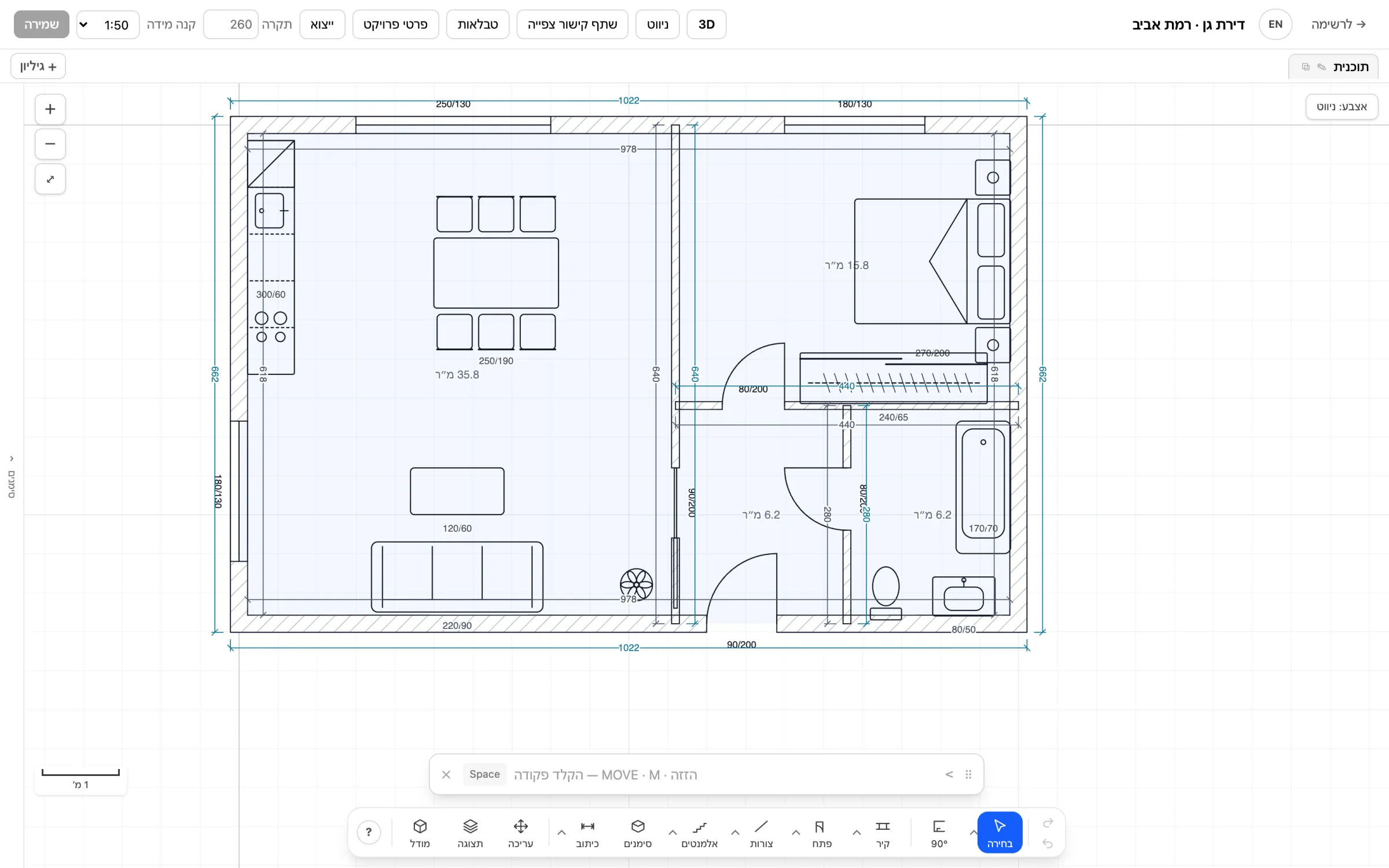Open the 1:50 scale dropdown
The image size is (1389, 868).
[x=108, y=24]
